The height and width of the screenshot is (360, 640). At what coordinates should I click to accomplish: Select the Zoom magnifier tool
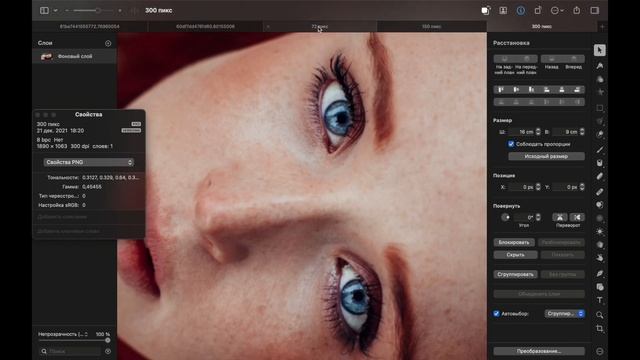[600, 315]
